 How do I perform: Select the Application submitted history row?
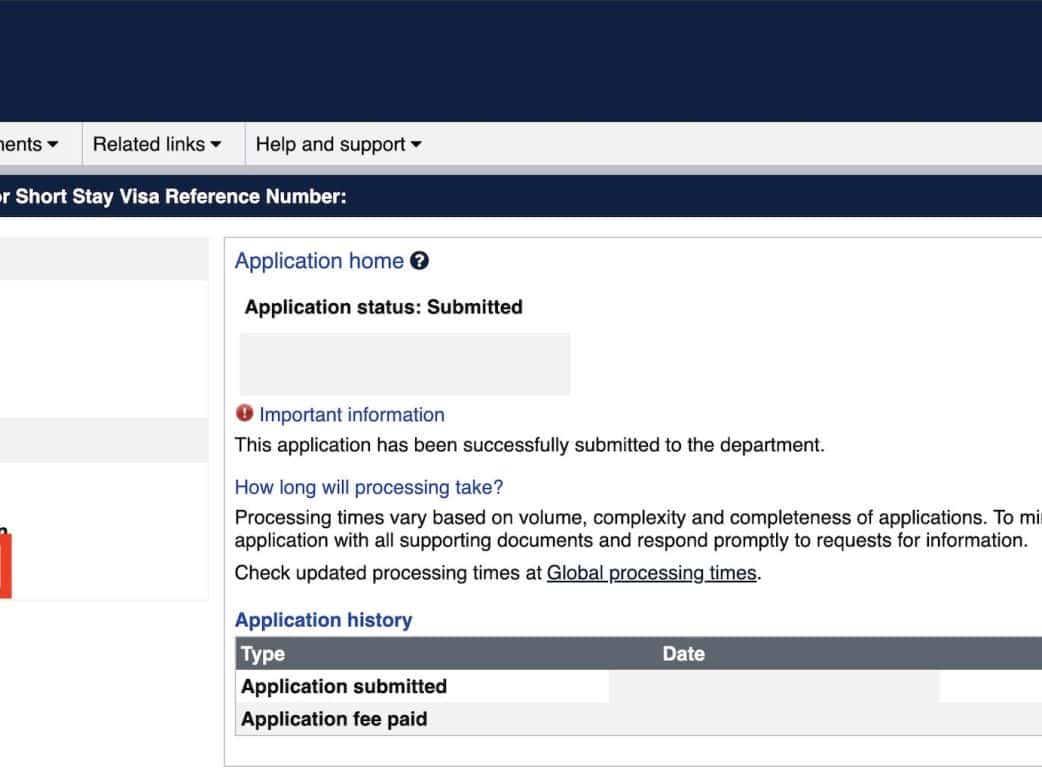click(x=344, y=686)
